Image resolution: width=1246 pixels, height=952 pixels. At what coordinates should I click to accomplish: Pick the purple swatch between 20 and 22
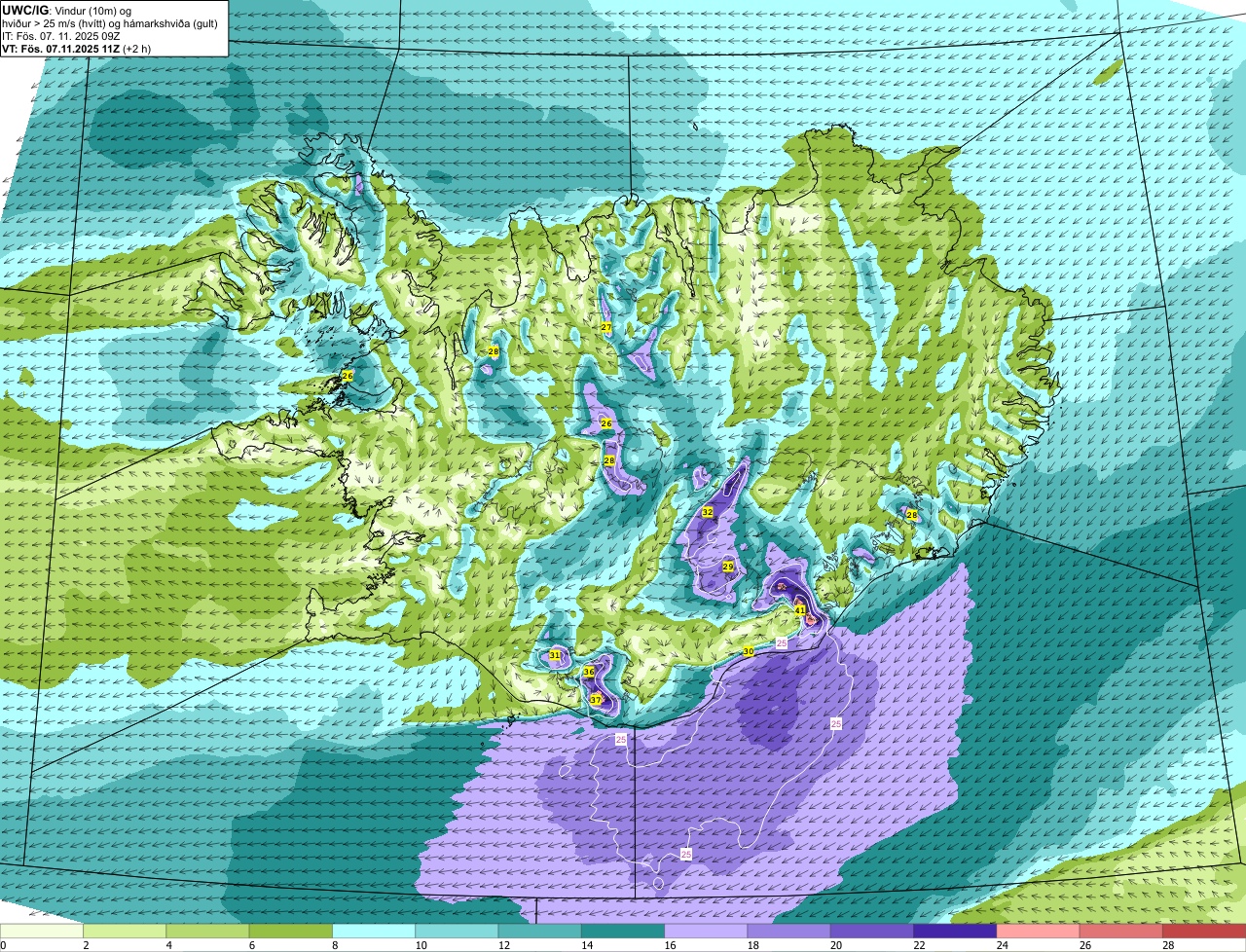pyautogui.click(x=872, y=932)
